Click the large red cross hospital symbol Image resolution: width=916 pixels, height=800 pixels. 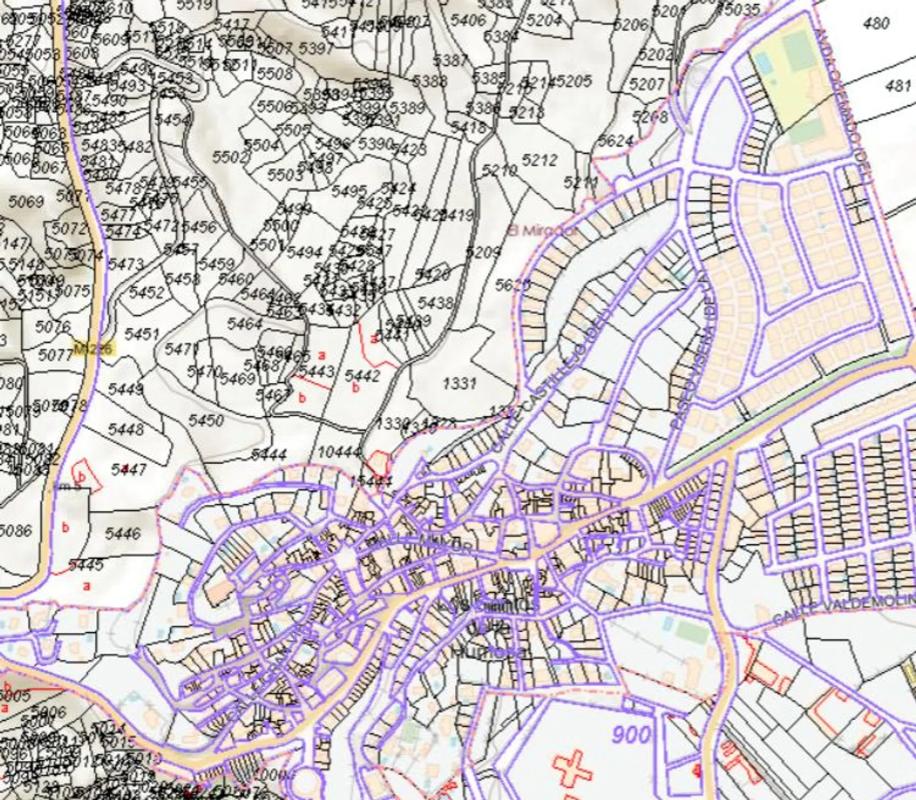pos(572,770)
